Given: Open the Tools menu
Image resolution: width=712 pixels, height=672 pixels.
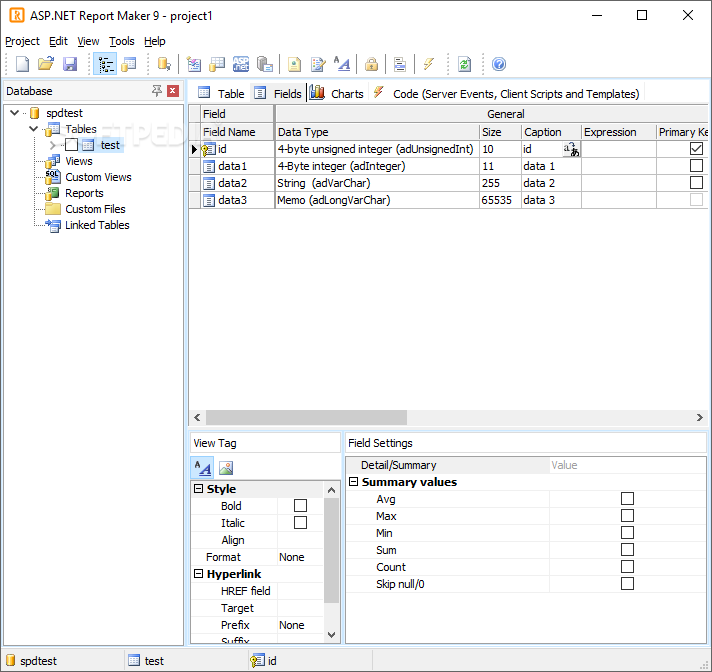Looking at the screenshot, I should click(122, 41).
